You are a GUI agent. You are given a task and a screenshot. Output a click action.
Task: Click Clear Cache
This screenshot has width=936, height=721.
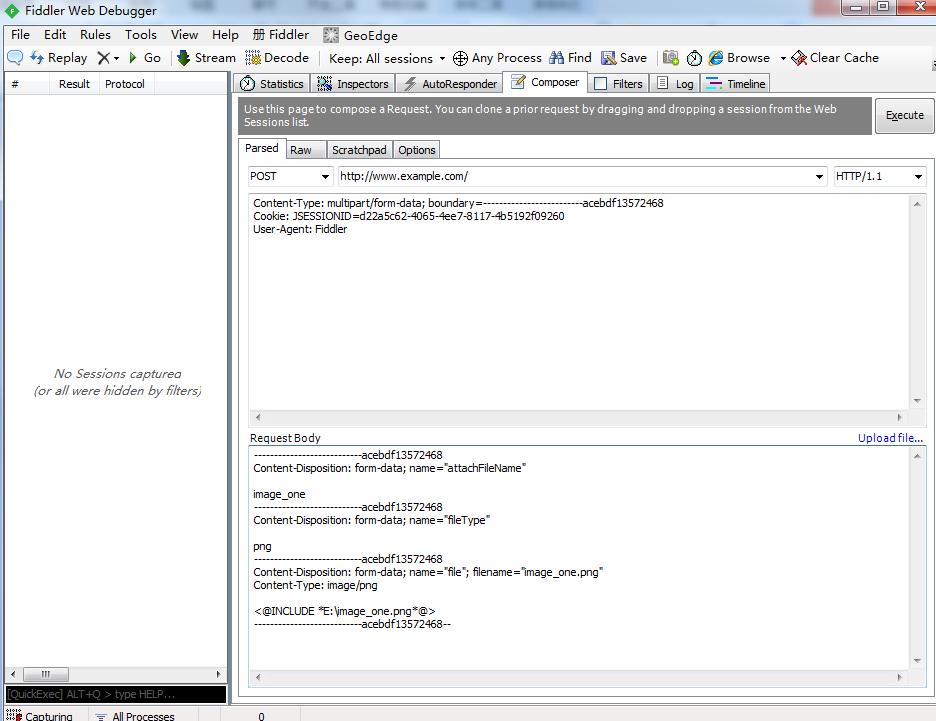835,58
